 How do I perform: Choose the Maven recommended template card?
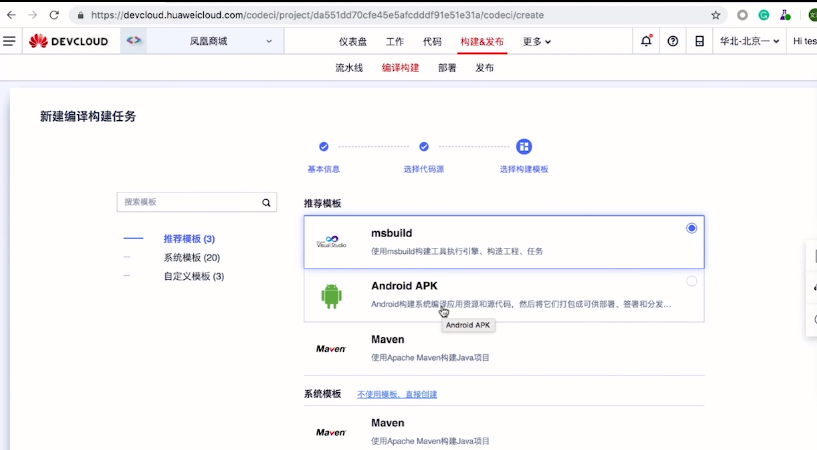point(504,348)
